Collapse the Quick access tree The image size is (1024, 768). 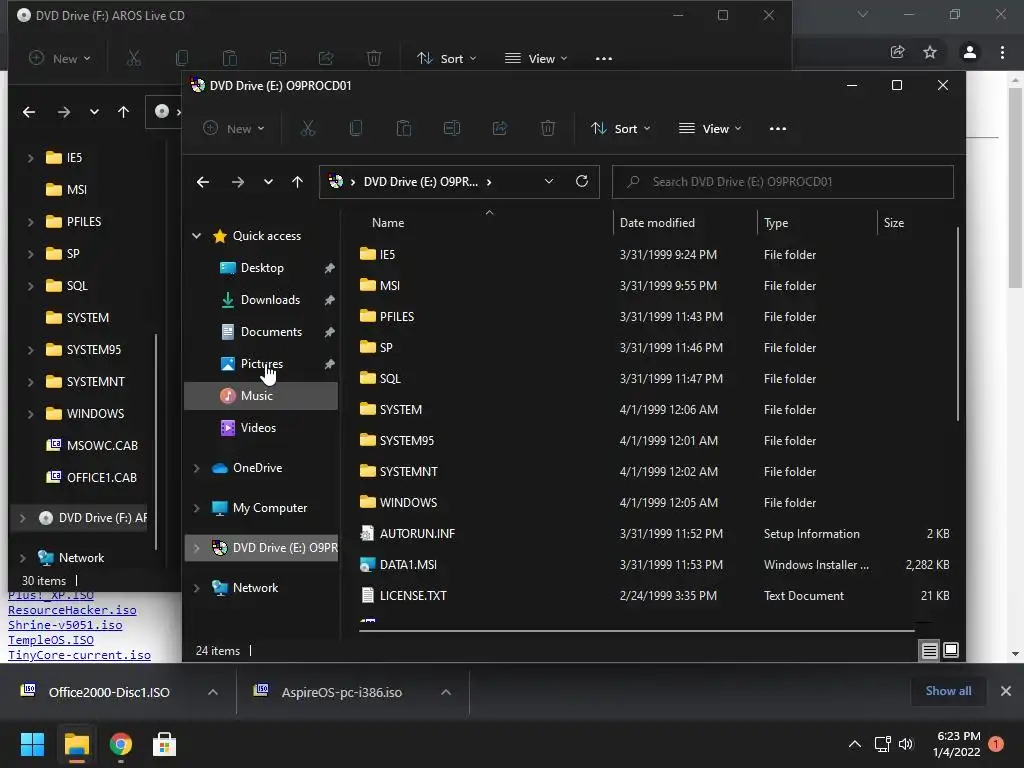(x=196, y=236)
